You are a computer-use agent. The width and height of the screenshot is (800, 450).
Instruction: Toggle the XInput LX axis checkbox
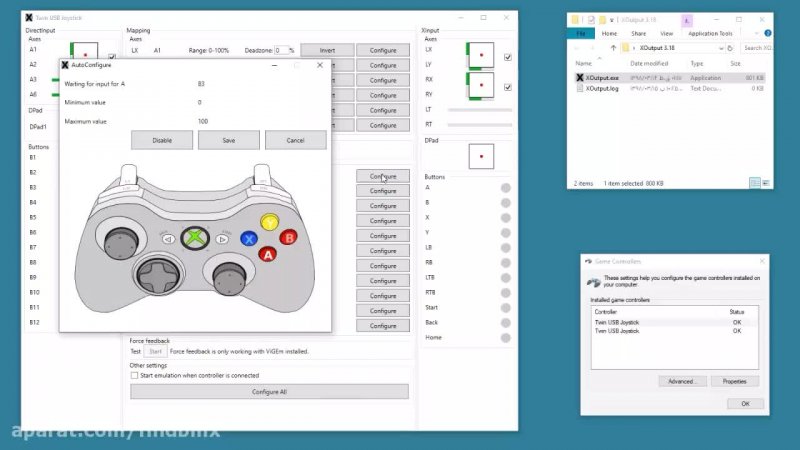click(x=508, y=58)
